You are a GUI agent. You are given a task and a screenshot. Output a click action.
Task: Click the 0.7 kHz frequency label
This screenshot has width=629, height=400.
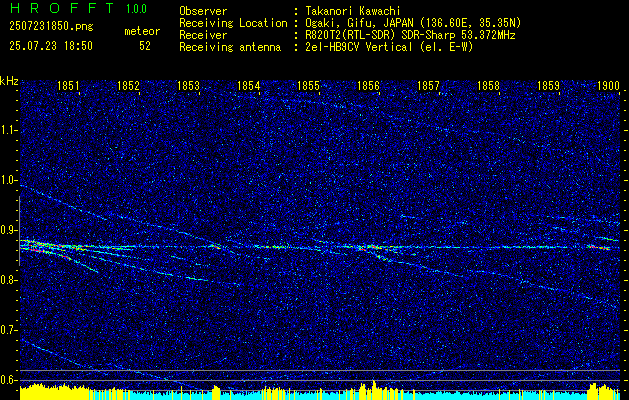[8, 330]
